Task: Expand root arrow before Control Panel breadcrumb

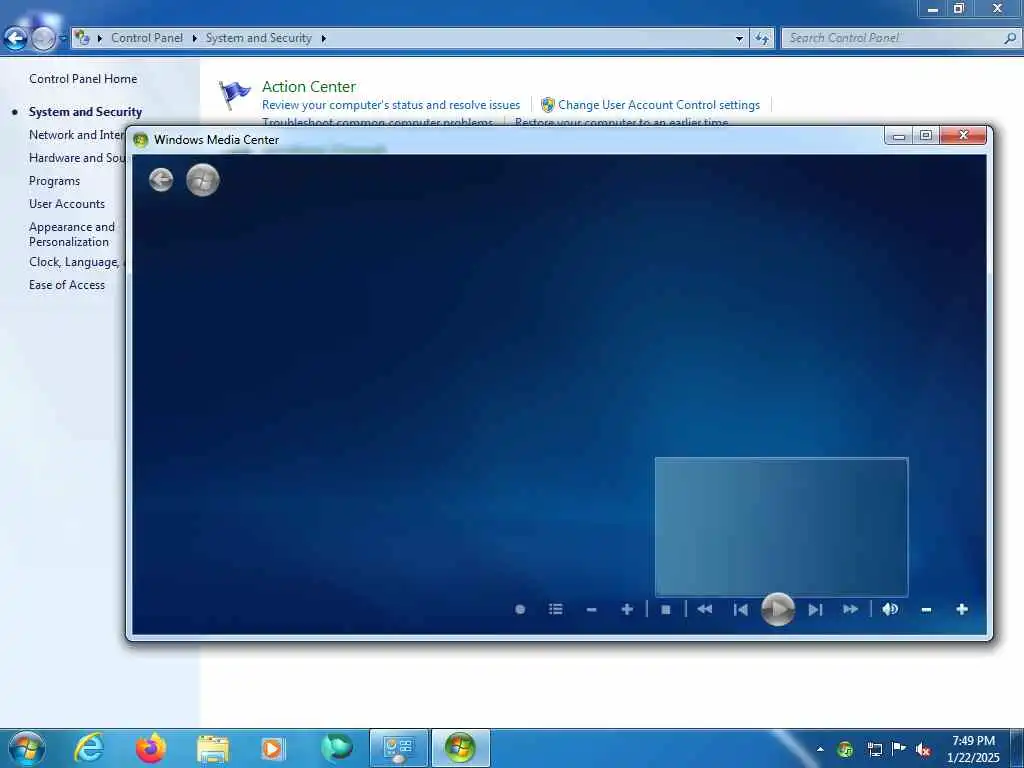Action: point(100,39)
